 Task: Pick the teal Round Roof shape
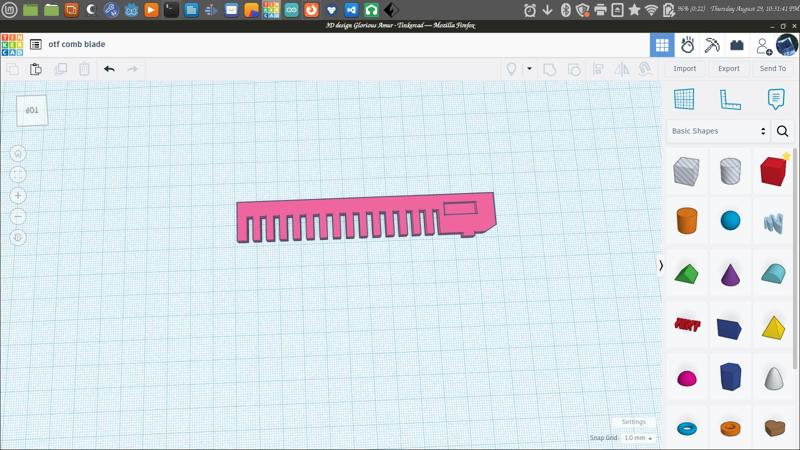tap(773, 273)
